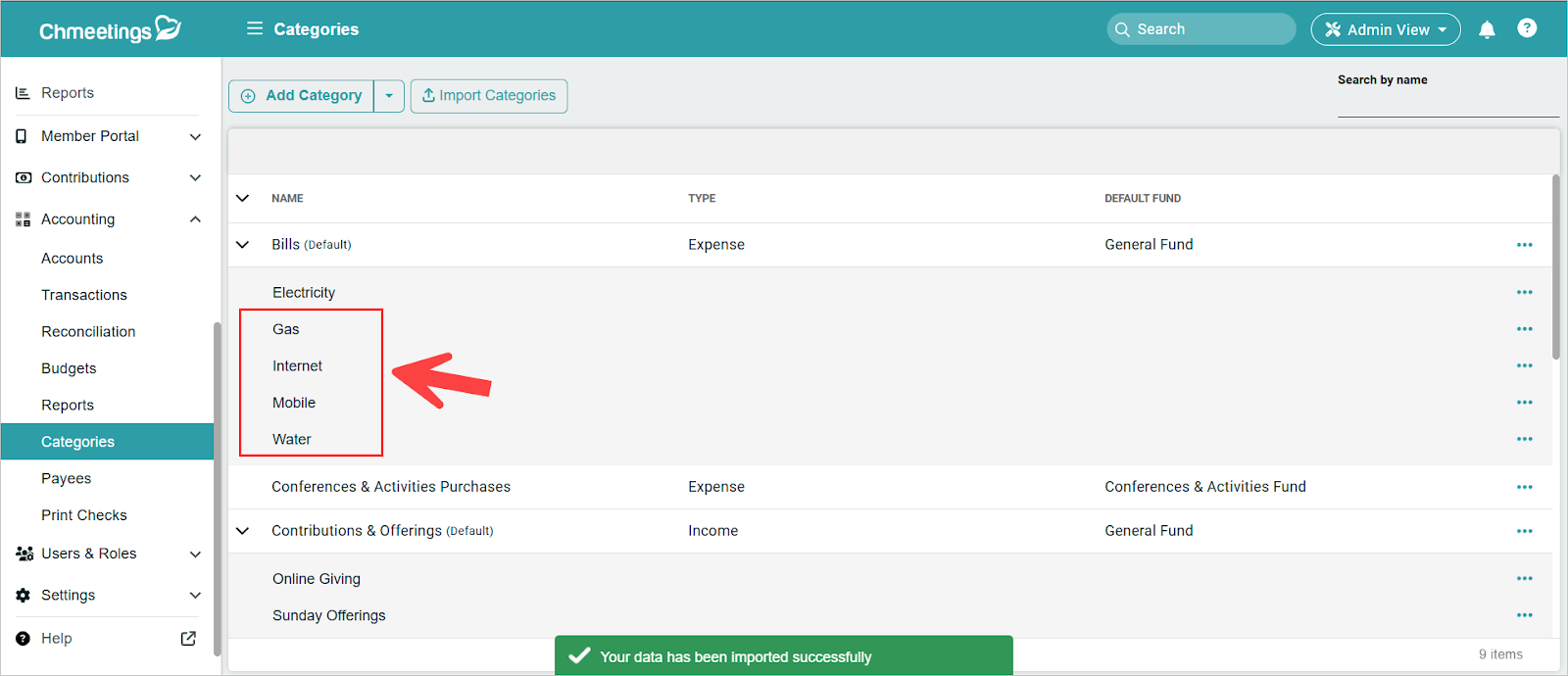This screenshot has width=1568, height=676.
Task: Collapse the Bills category row
Action: click(243, 245)
